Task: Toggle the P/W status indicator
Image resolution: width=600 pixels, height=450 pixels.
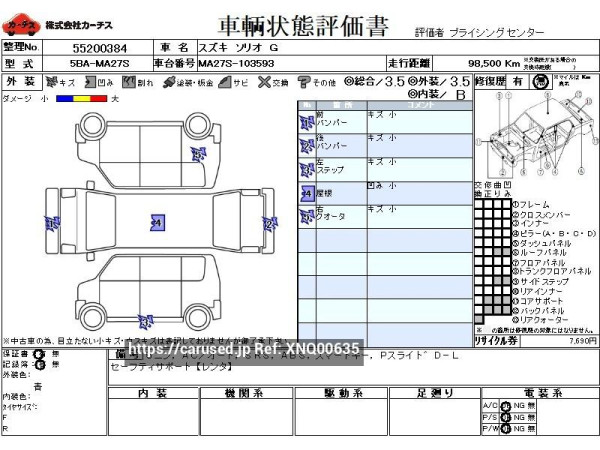Action: (505, 428)
